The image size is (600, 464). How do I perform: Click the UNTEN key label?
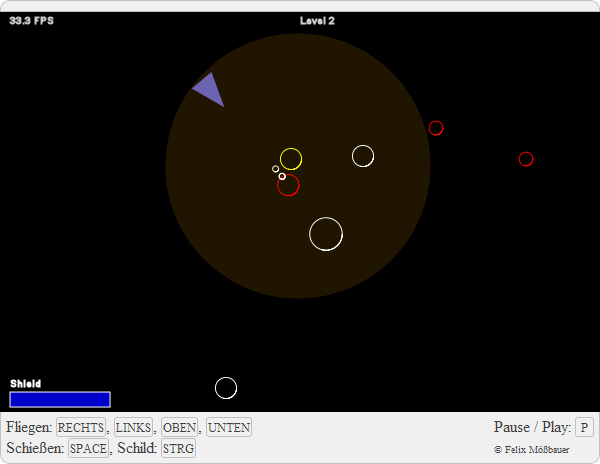pos(229,427)
